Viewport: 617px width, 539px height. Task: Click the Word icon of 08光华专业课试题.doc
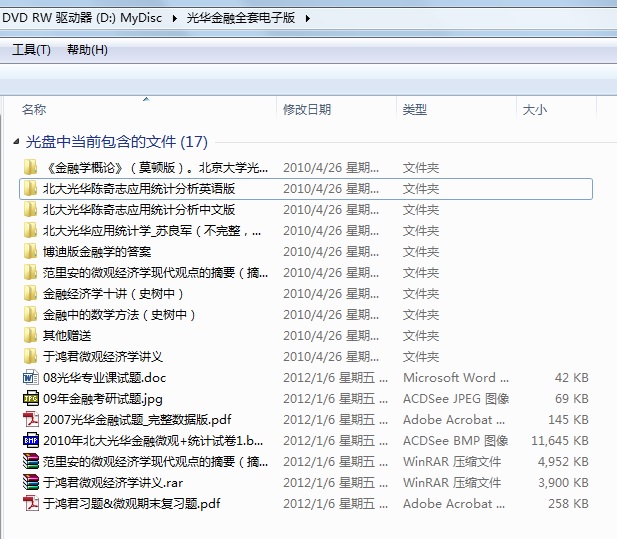(x=30, y=378)
